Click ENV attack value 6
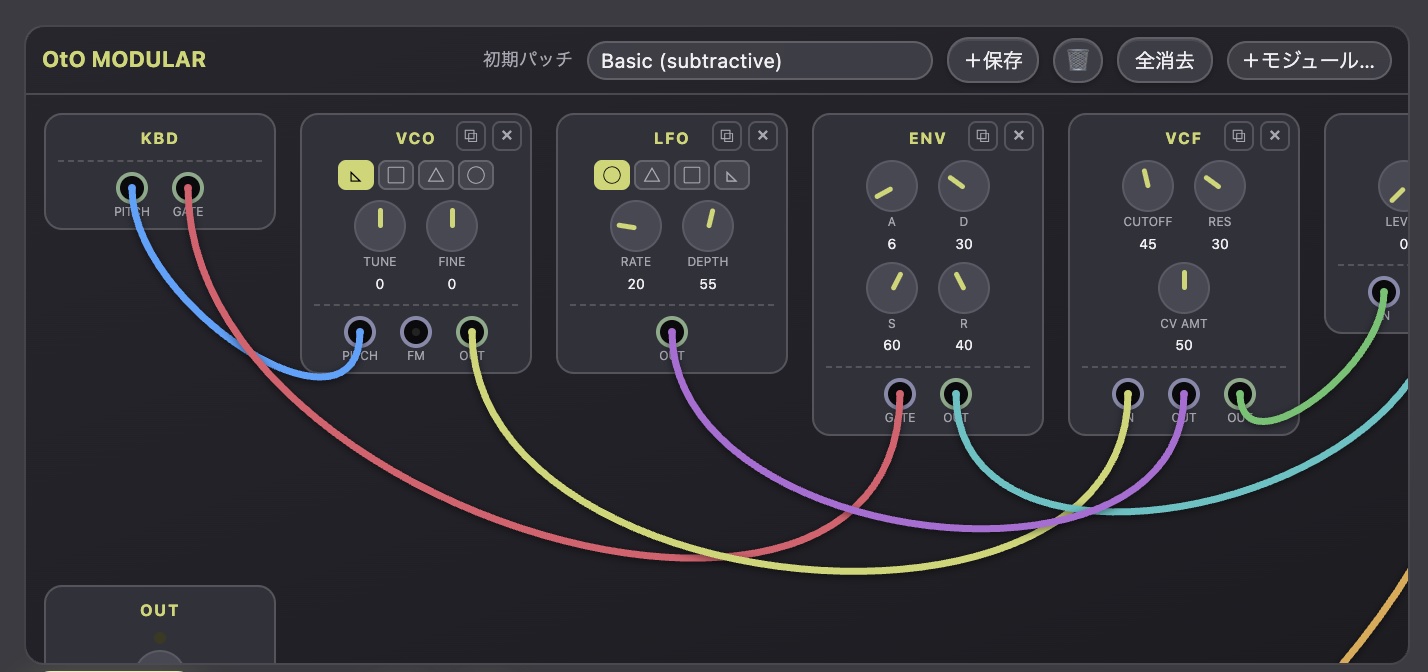1428x672 pixels. tap(892, 244)
